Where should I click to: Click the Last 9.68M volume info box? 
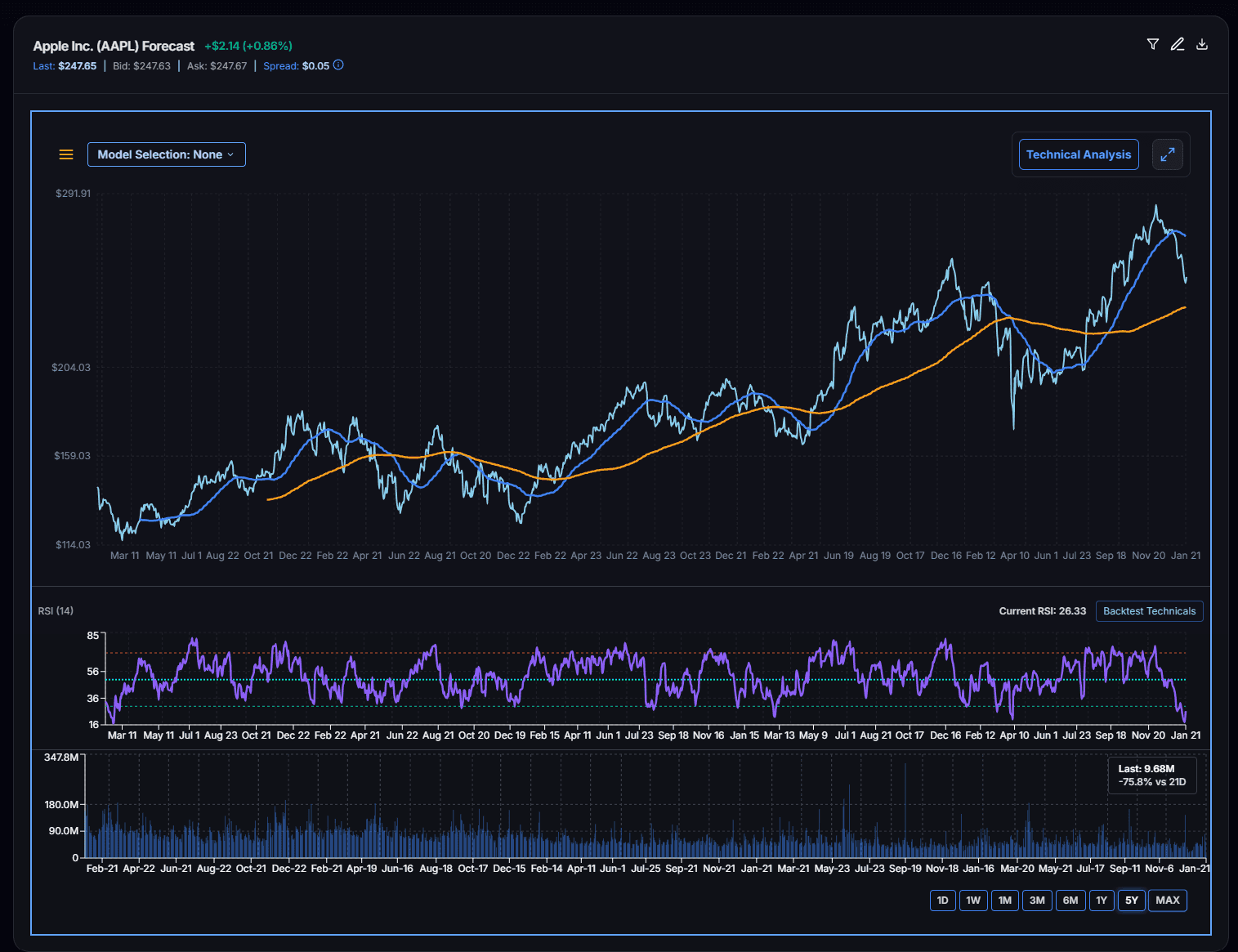(1152, 775)
